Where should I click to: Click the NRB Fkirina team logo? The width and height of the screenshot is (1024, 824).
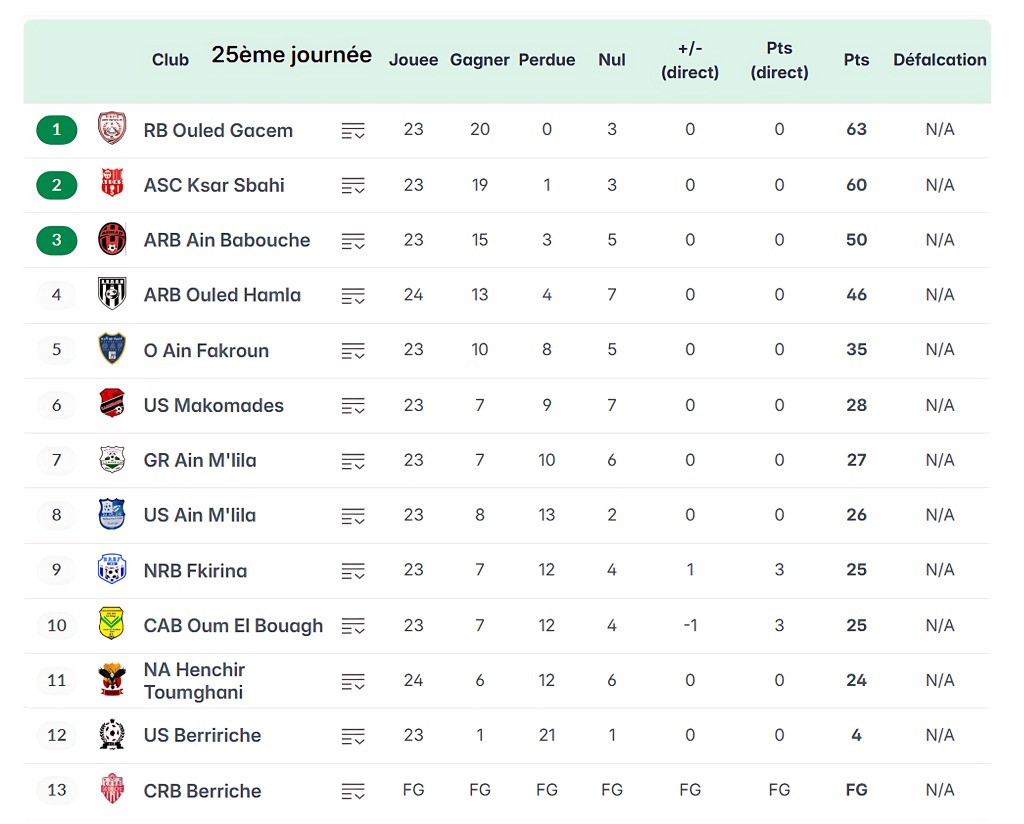pyautogui.click(x=112, y=570)
